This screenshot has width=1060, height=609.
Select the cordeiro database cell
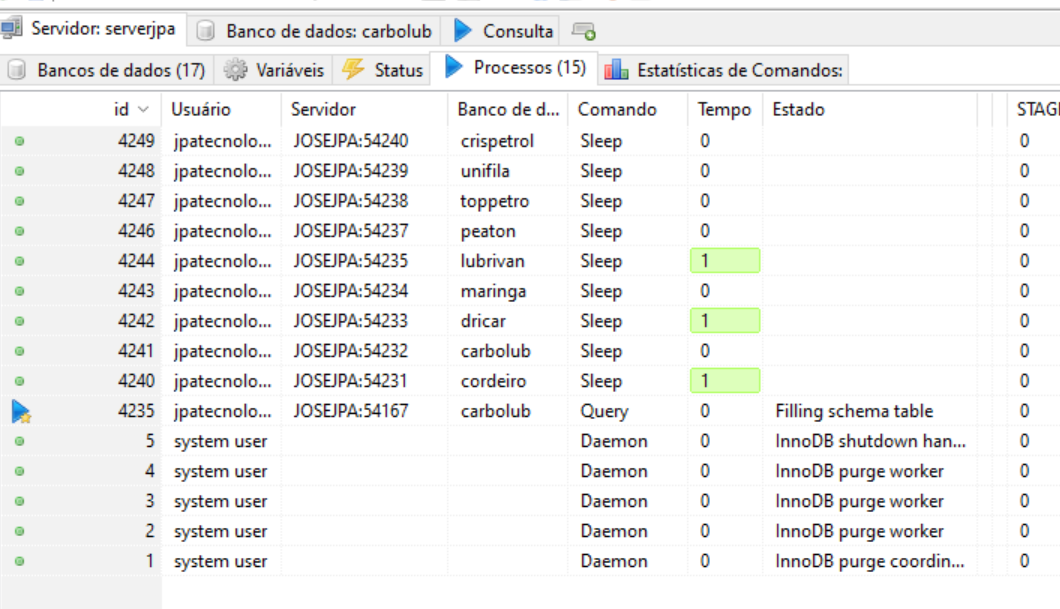(508, 381)
